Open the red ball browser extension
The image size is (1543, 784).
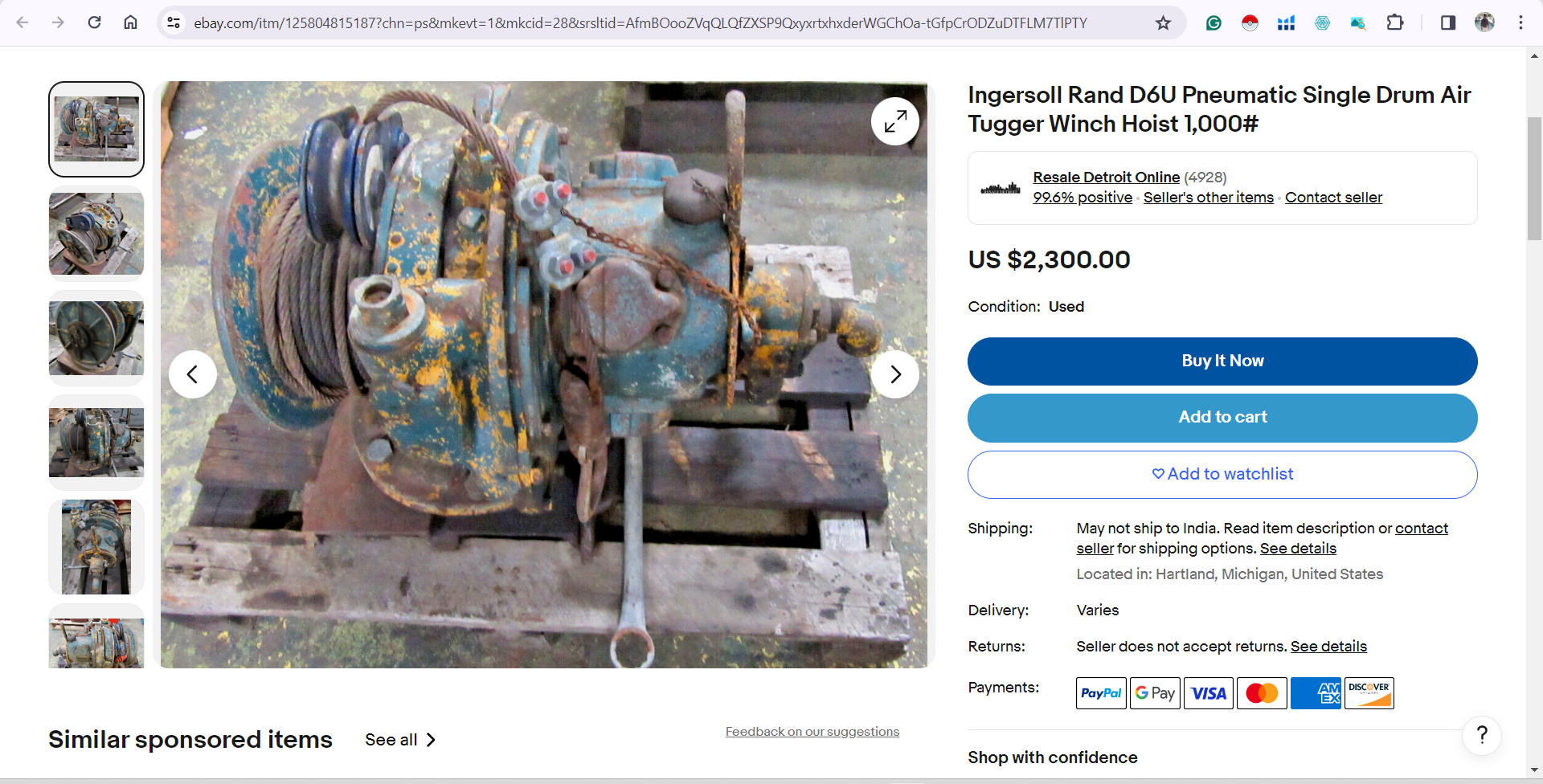click(1250, 22)
